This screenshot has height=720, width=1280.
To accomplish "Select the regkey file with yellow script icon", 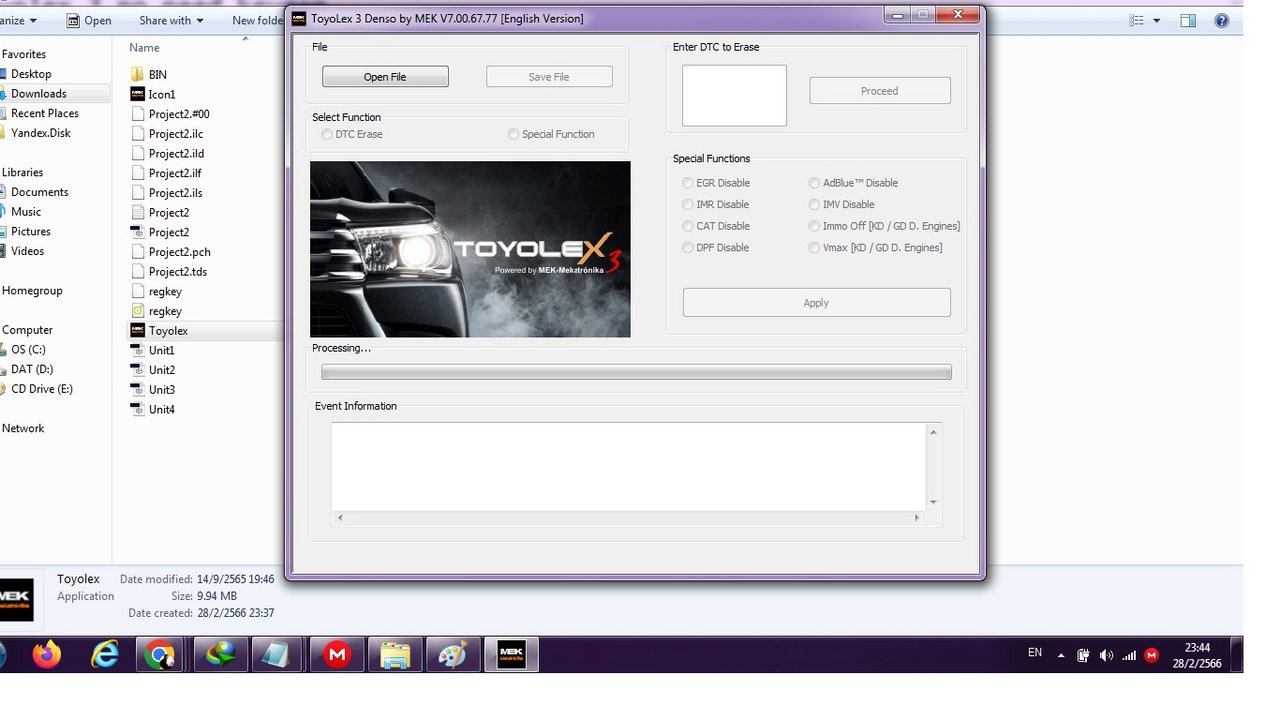I will 138,311.
